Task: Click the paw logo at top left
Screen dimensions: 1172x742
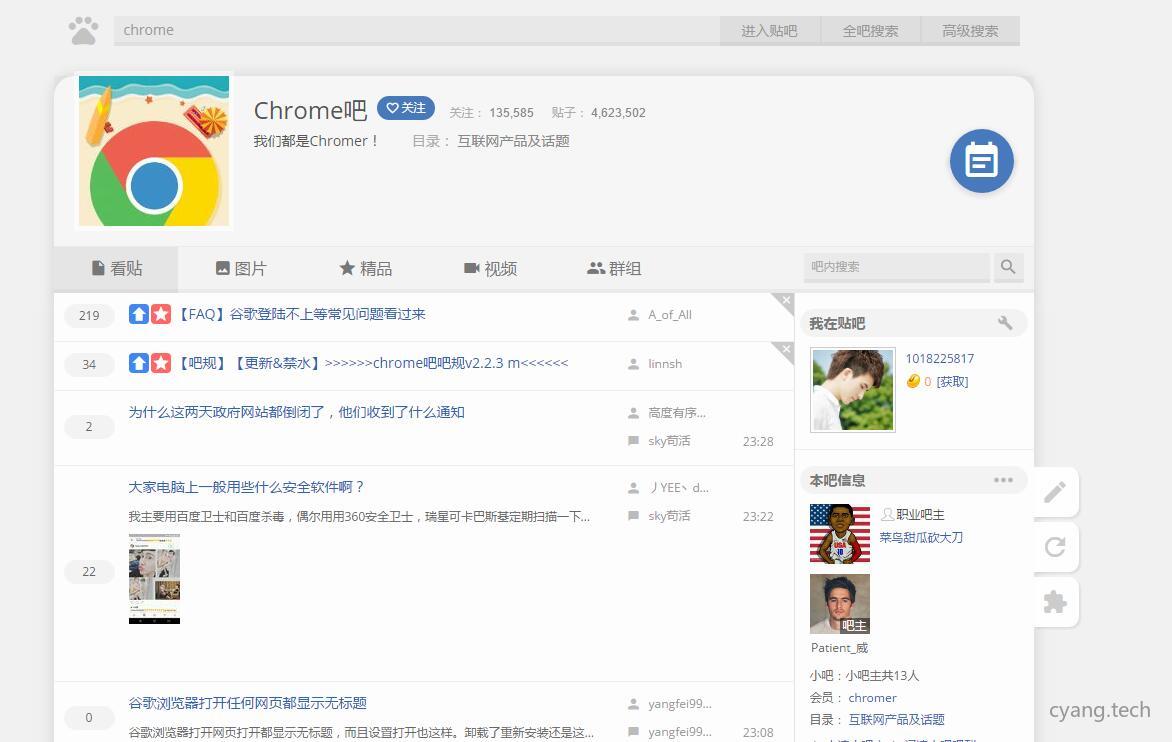Action: [x=83, y=30]
